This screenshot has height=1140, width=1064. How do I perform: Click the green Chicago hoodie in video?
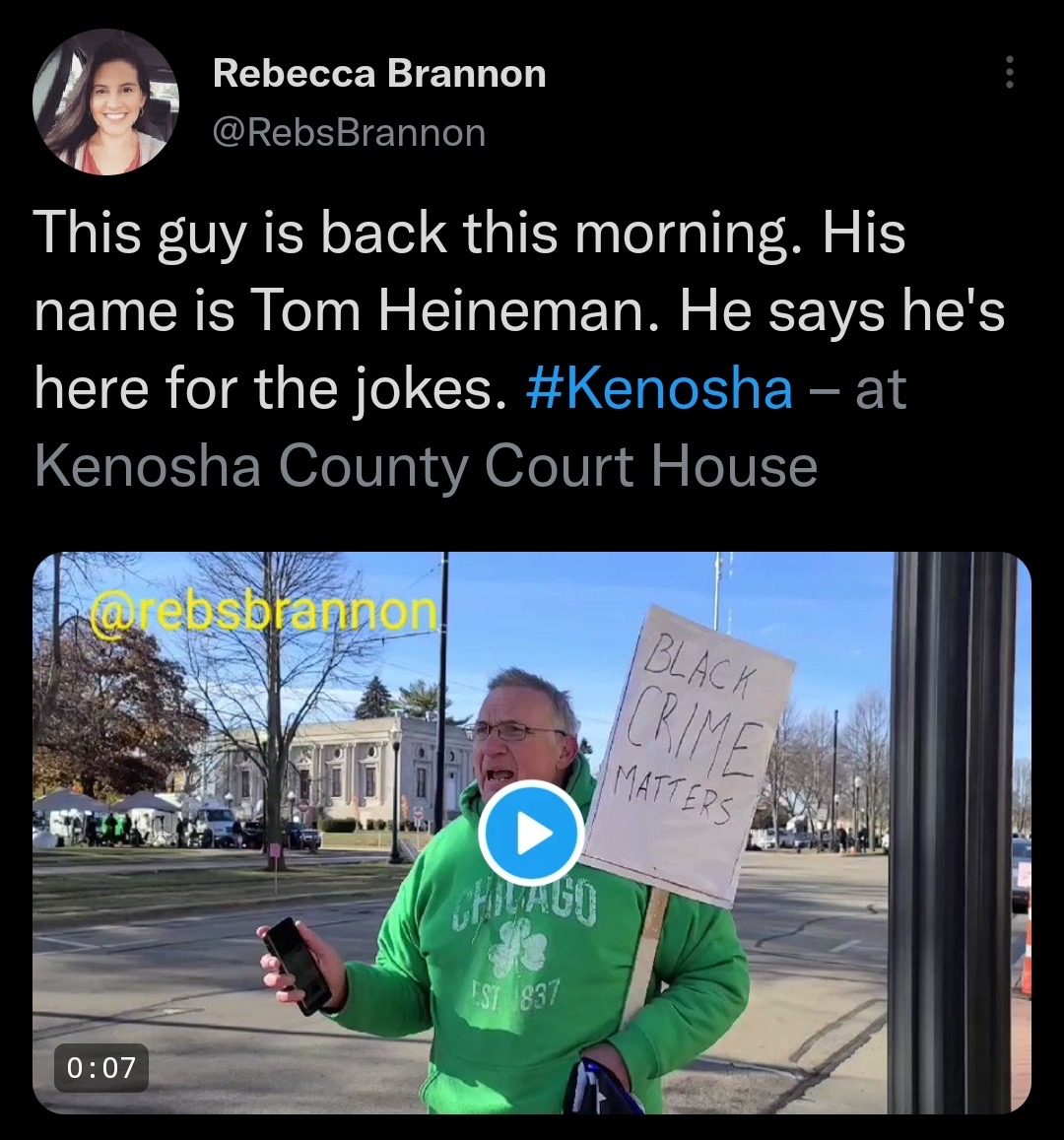point(538,967)
